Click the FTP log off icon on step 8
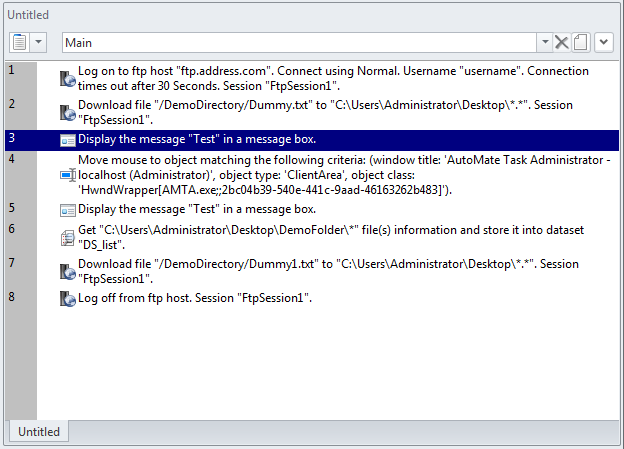 coord(68,298)
